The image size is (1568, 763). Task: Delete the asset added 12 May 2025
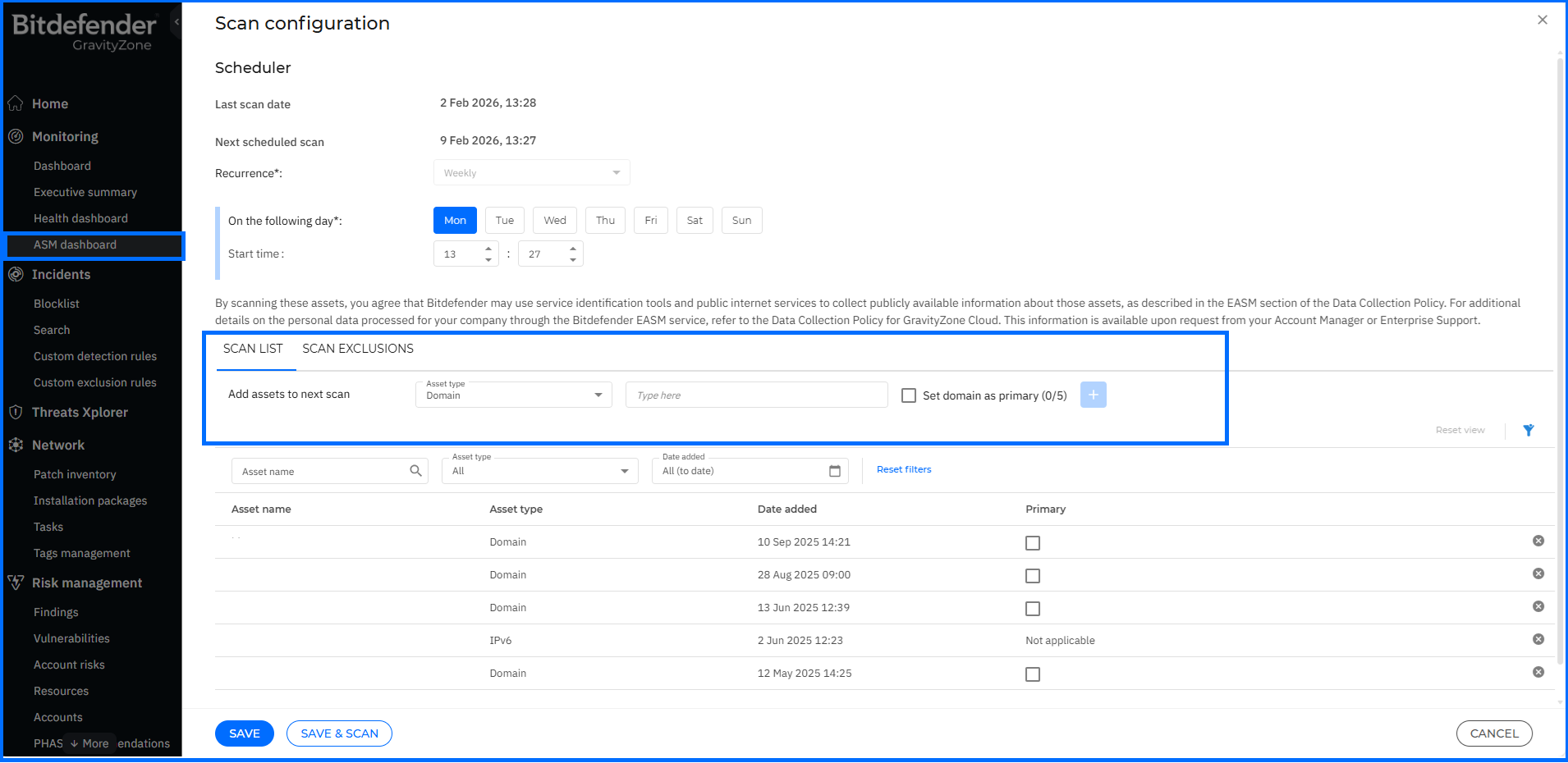tap(1538, 672)
